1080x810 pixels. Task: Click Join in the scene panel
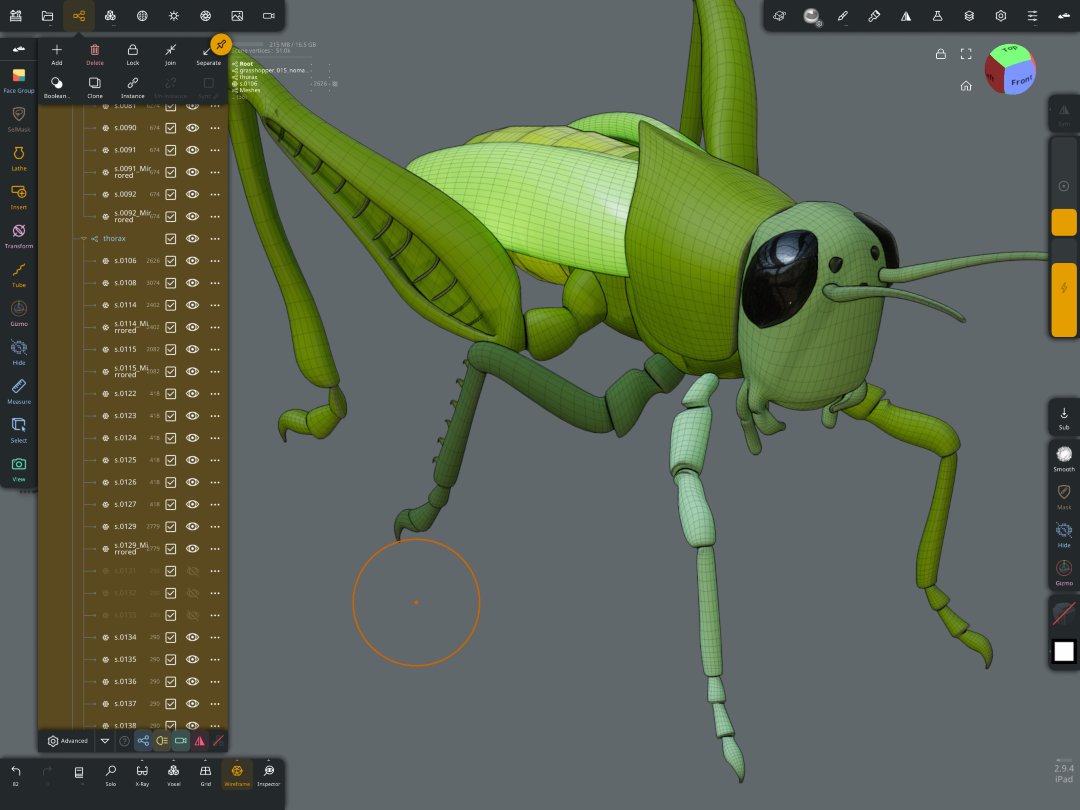click(170, 54)
